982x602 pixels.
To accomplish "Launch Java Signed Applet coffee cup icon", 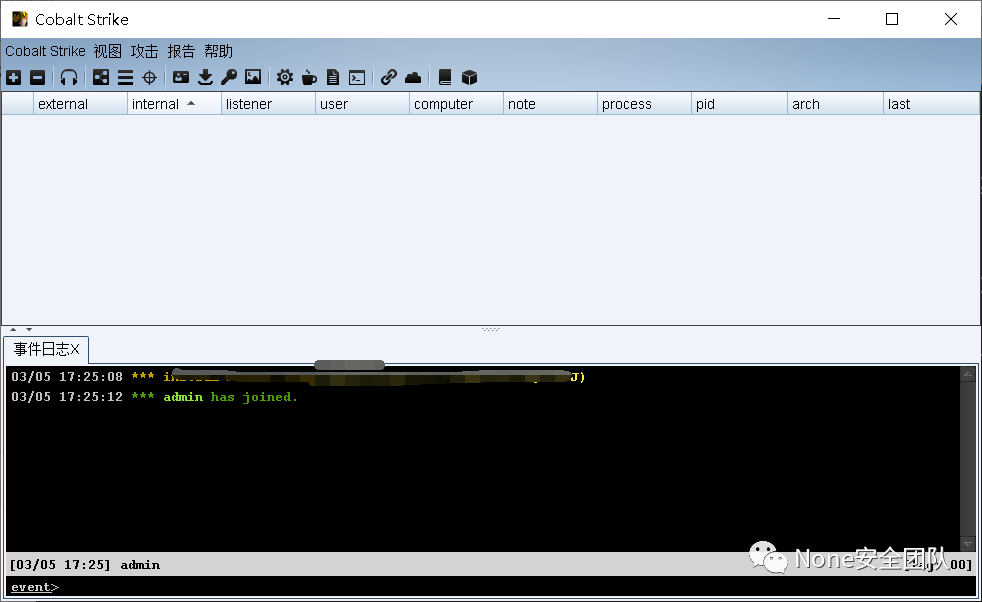I will click(x=309, y=78).
